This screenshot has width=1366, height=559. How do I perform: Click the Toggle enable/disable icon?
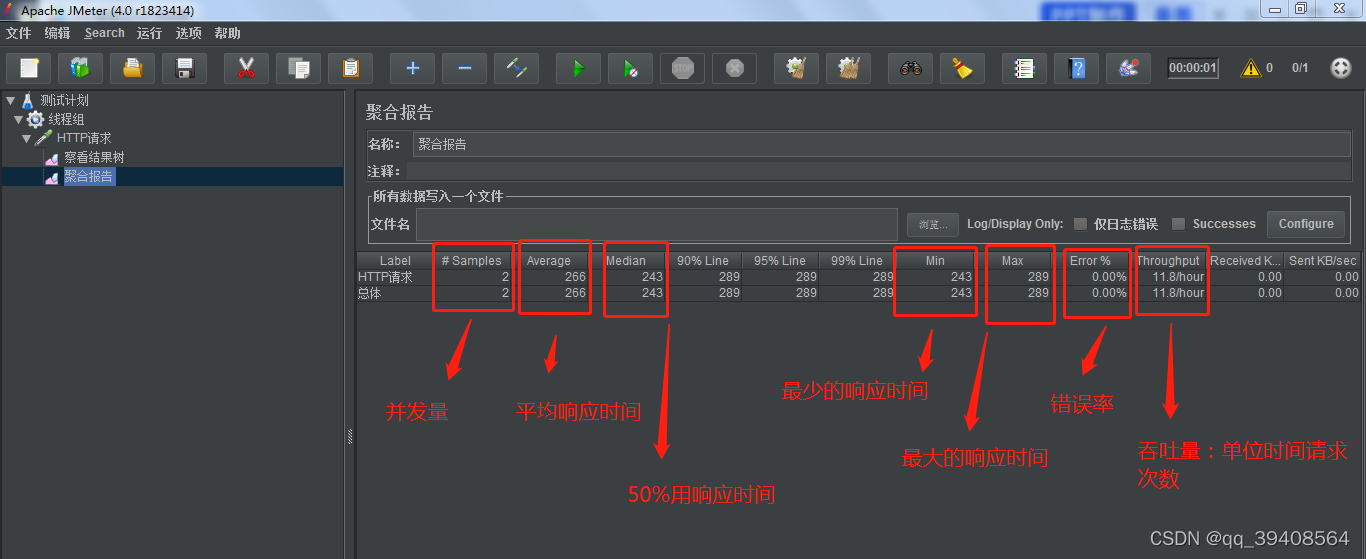[516, 68]
